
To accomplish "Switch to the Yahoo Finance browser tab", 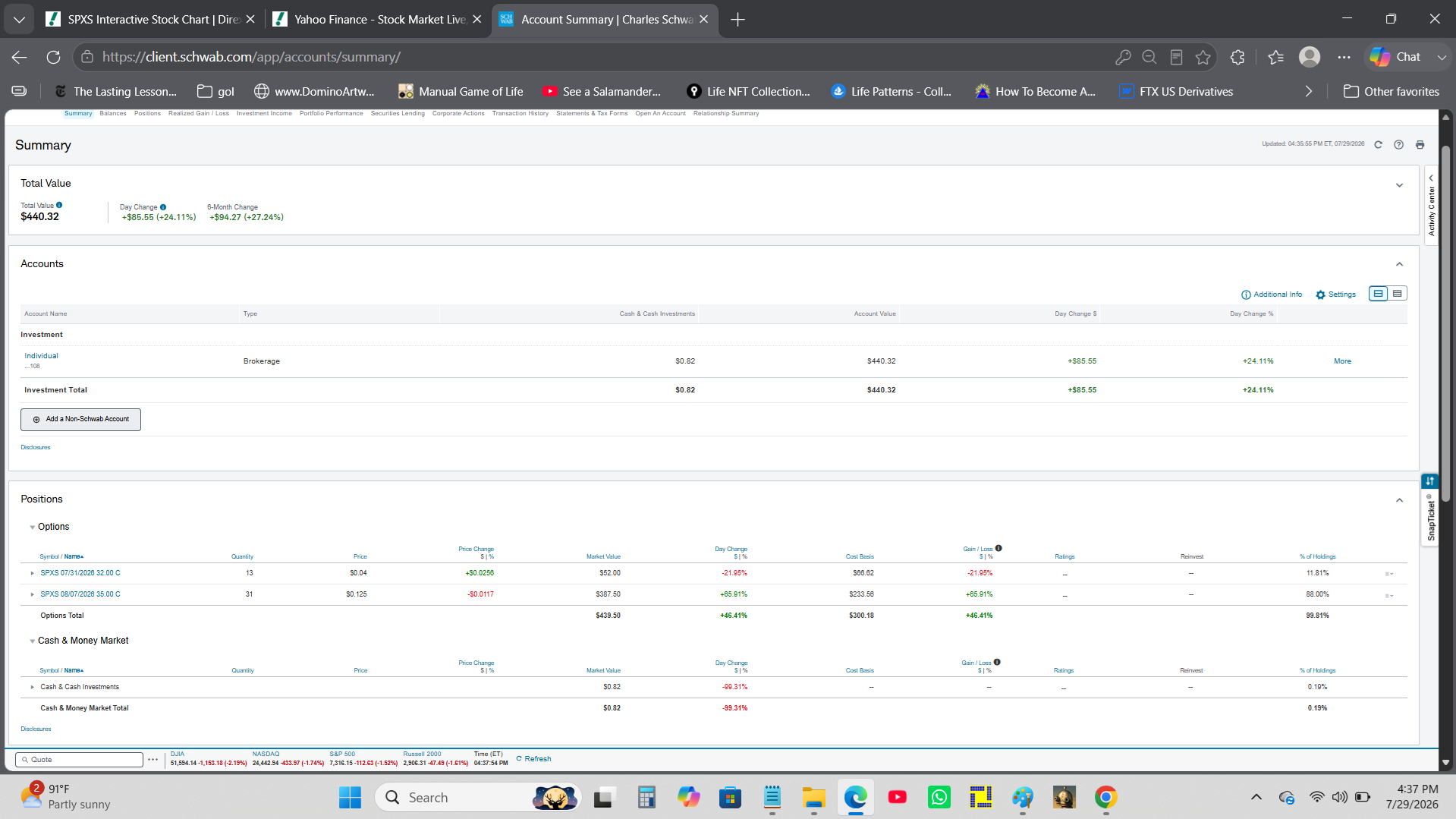I will pyautogui.click(x=379, y=20).
